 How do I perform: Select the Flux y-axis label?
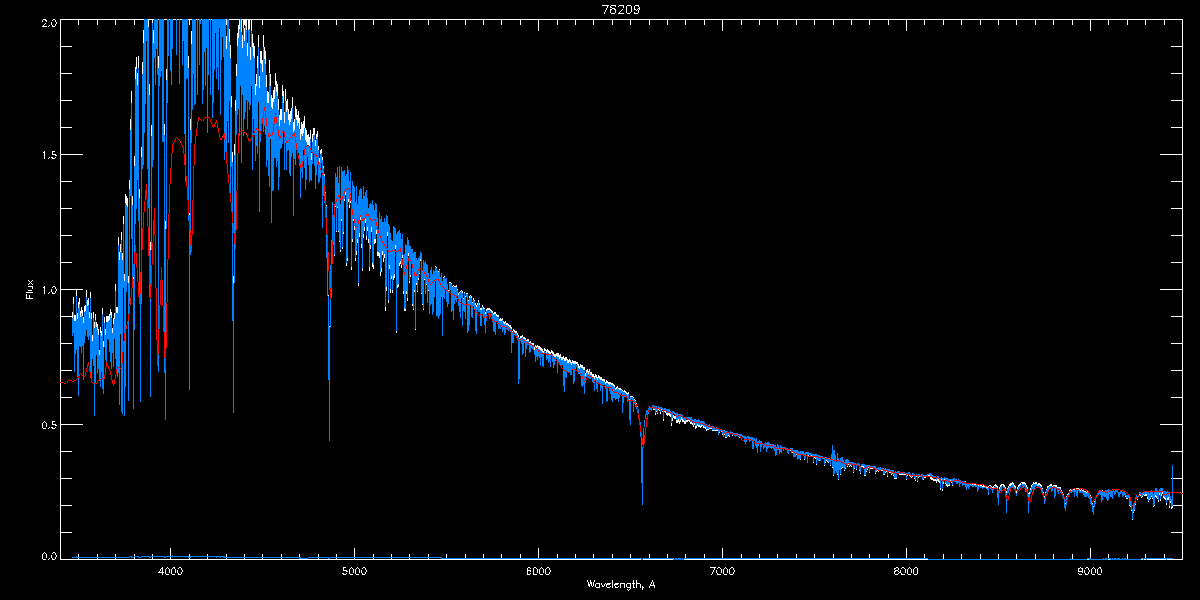(x=30, y=290)
